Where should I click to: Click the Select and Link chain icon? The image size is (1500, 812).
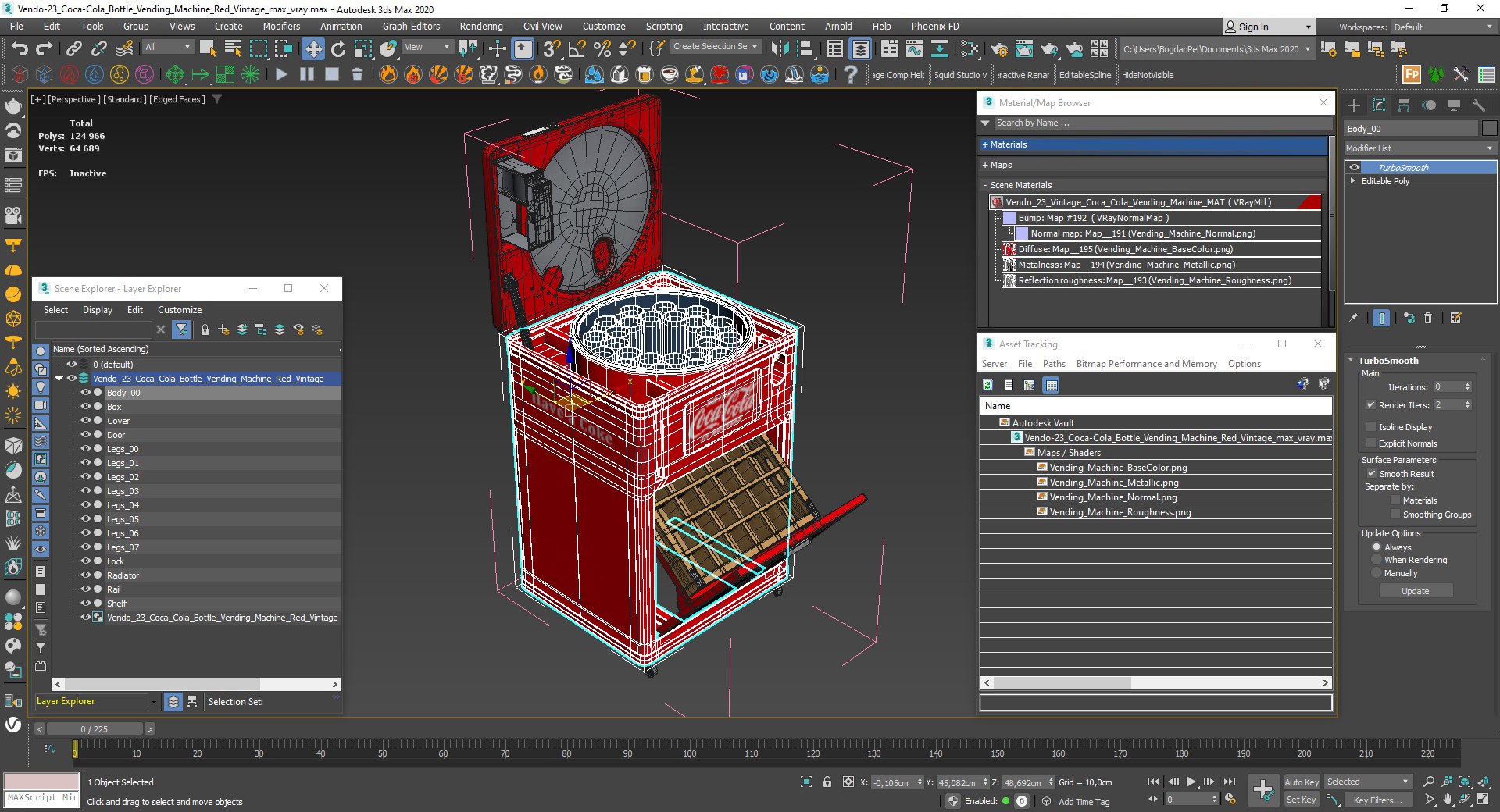coord(73,49)
